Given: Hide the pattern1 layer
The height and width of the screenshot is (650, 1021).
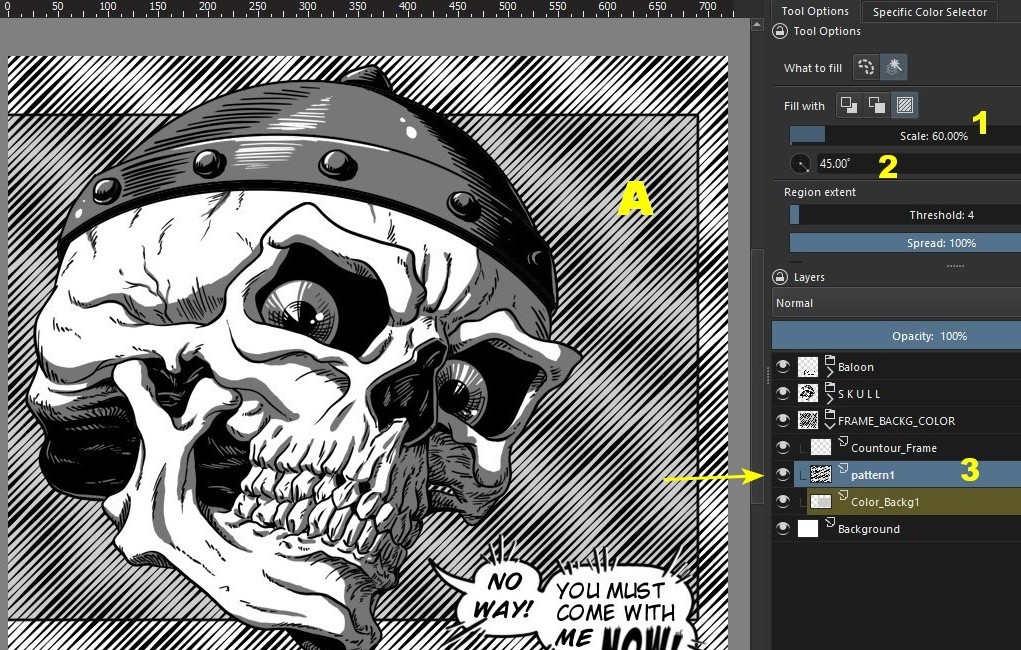Looking at the screenshot, I should click(783, 474).
